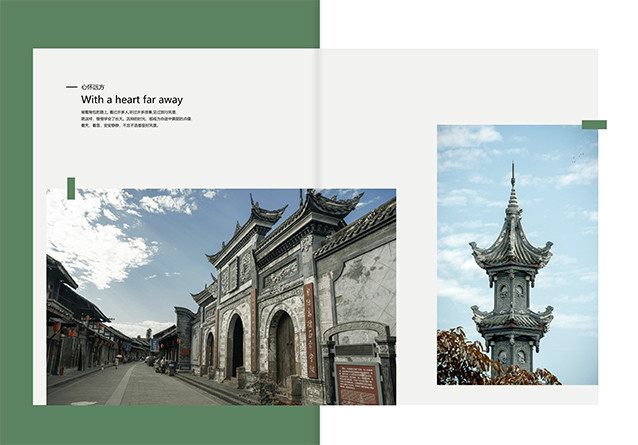This screenshot has width=638, height=445.
Task: Click the vertical red couplet on gate pillar
Action: click(310, 330)
